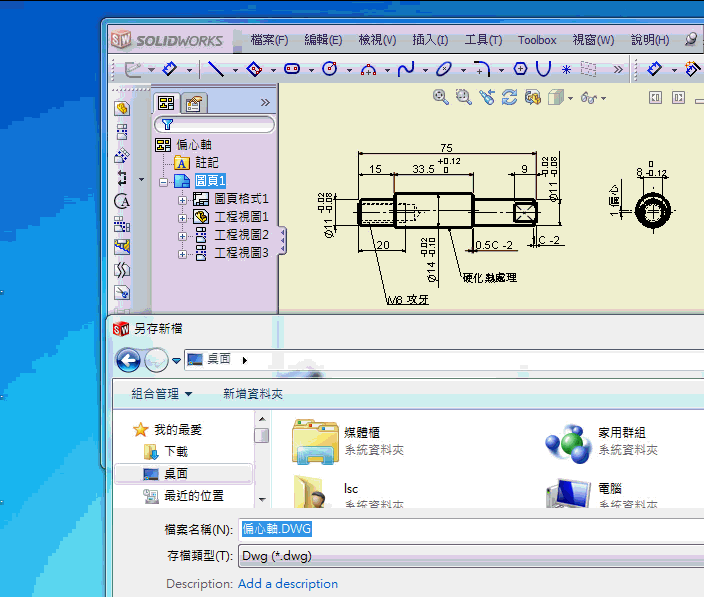Viewport: 704px width, 597px height.
Task: Open the 編輯(E) menu
Action: 323,40
